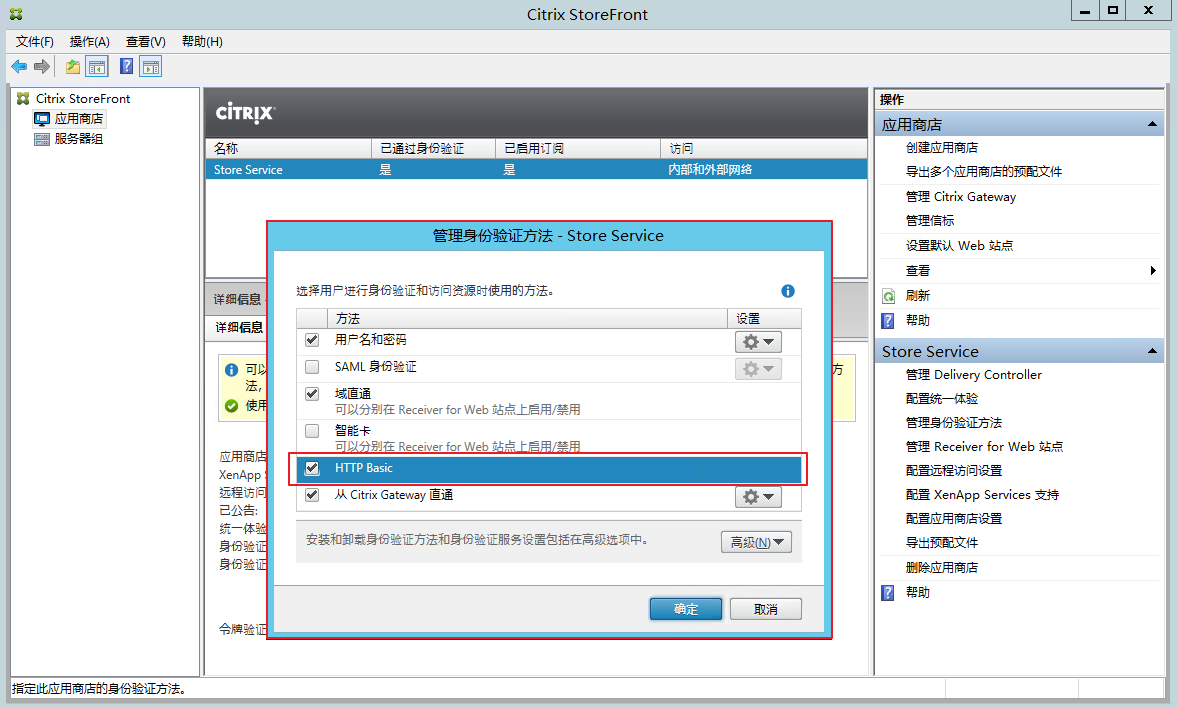The height and width of the screenshot is (707, 1177).
Task: Click the help question mark toolbar icon
Action: (126, 67)
